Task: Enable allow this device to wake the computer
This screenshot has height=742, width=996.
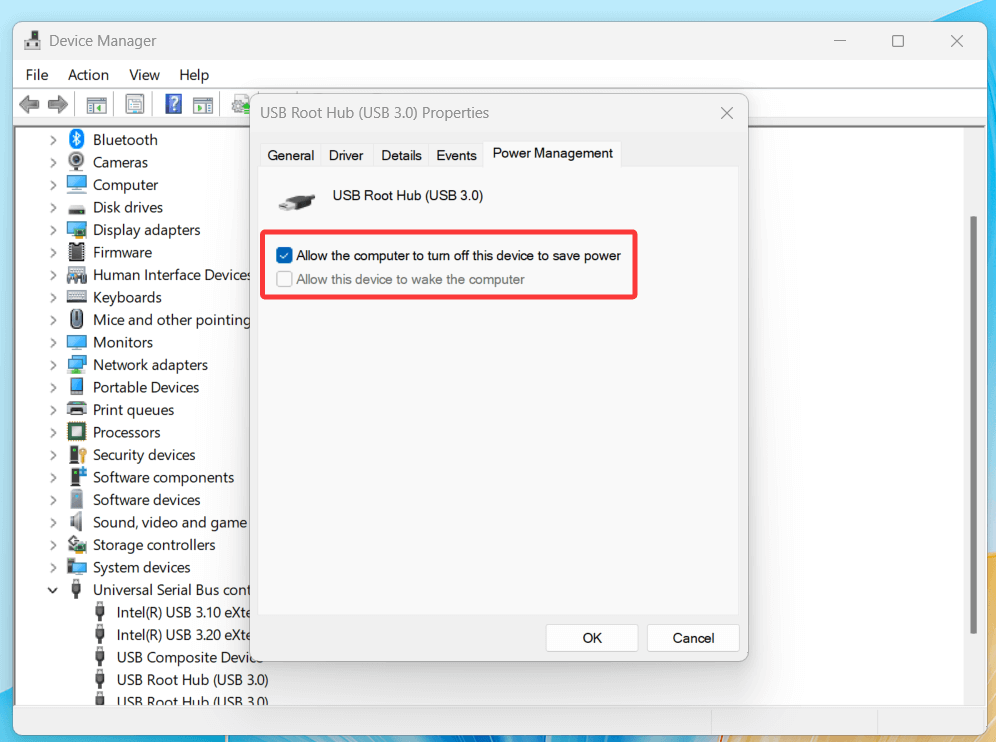Action: click(x=283, y=279)
